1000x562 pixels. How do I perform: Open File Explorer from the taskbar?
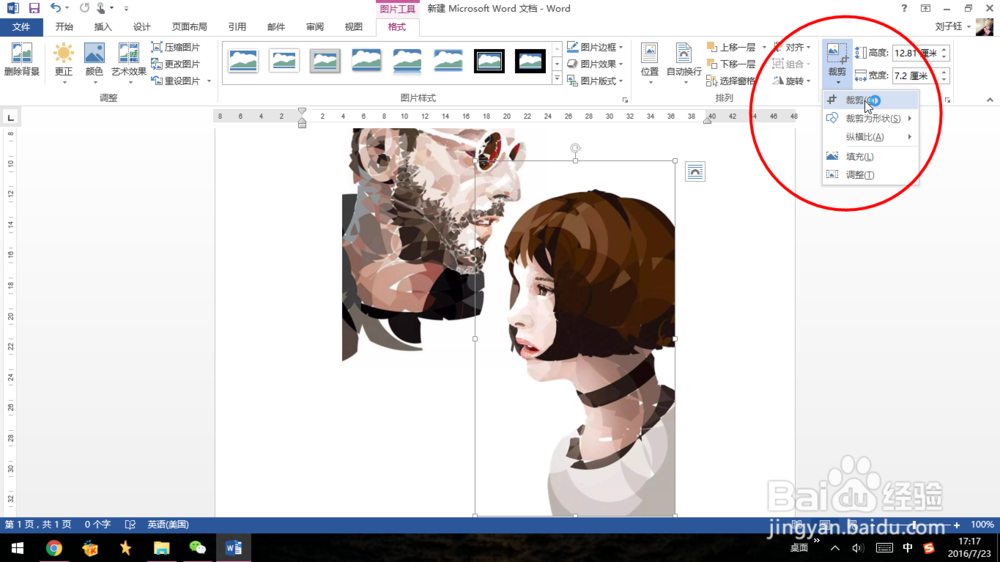(161, 548)
